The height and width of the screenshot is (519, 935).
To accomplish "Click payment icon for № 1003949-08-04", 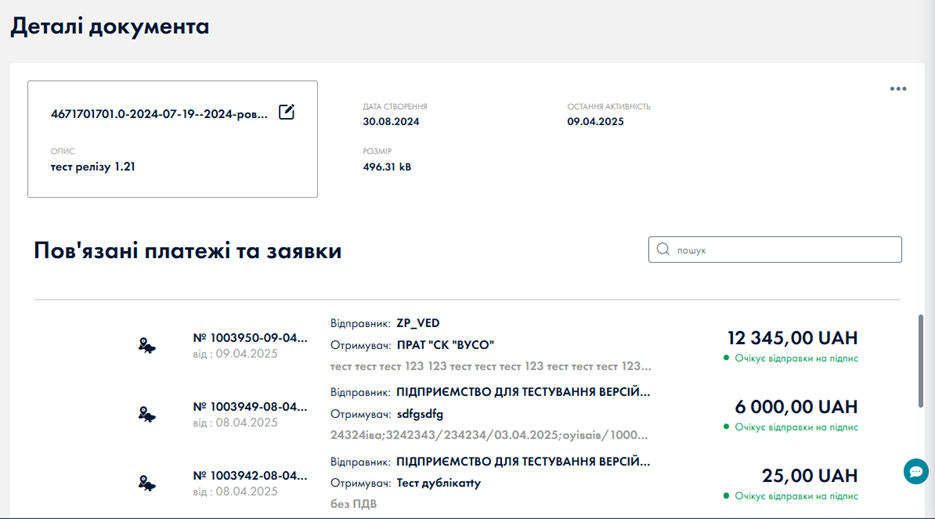I will (x=147, y=414).
